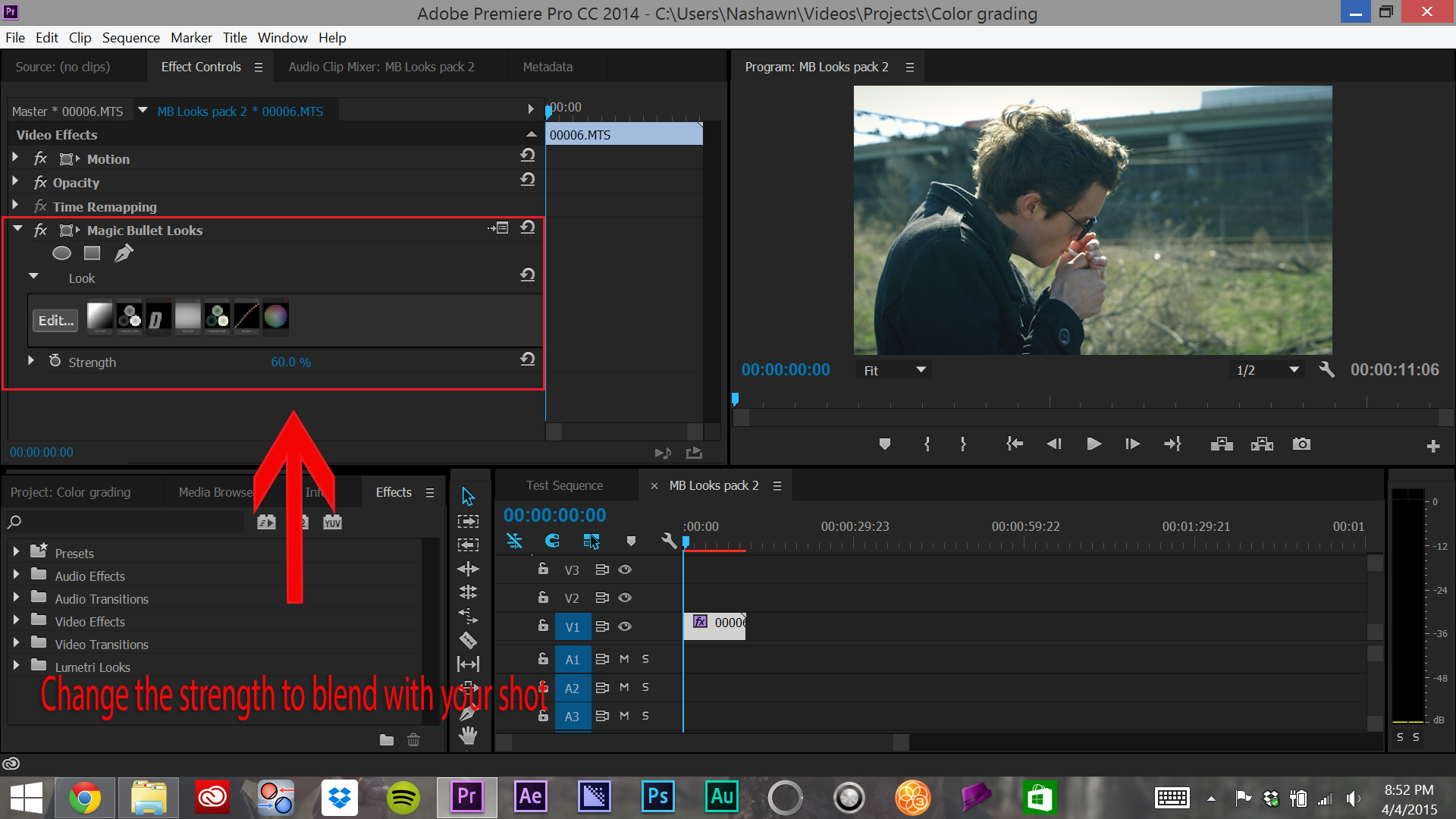This screenshot has width=1456, height=819.
Task: Select the free draw bezier pen mask
Action: pos(124,253)
